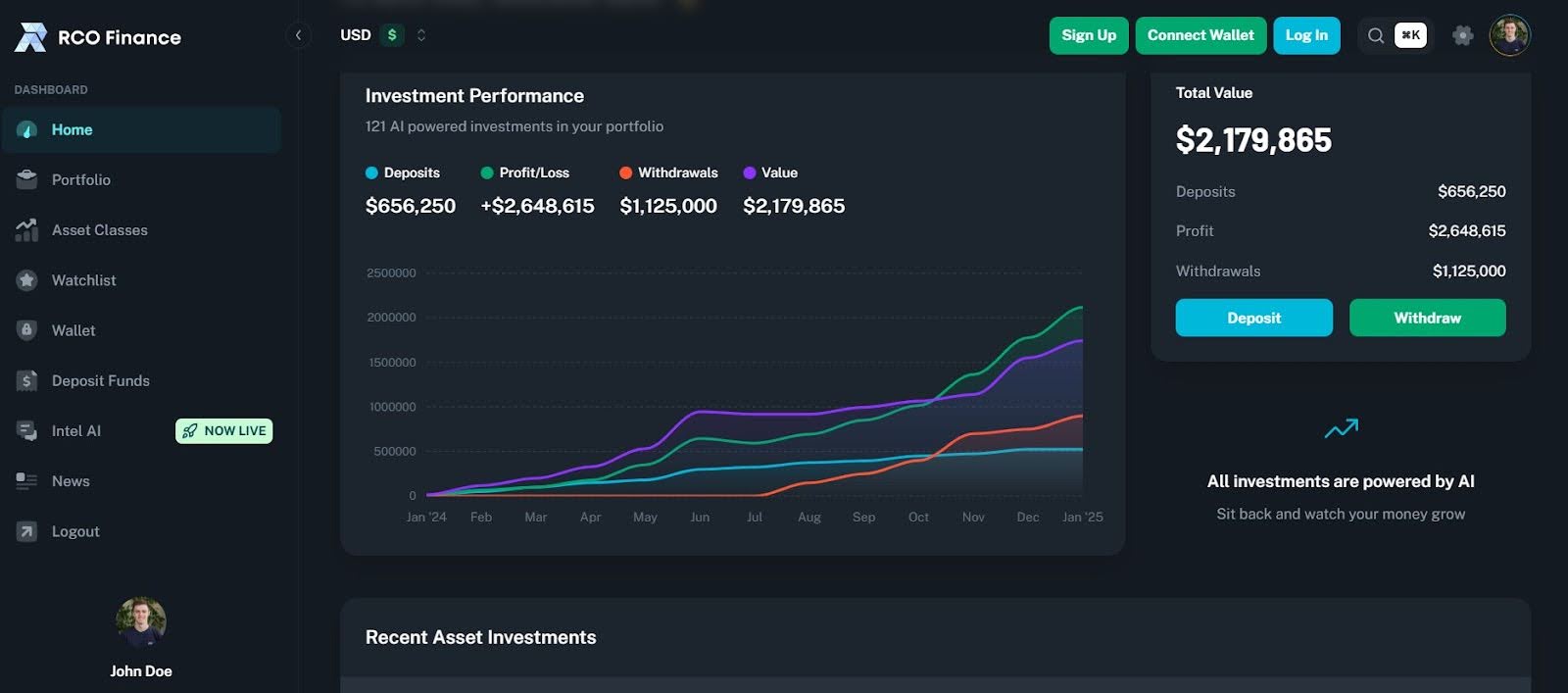Viewport: 1568px width, 693px height.
Task: Click the Portfolio briefcase icon in sidebar
Action: [x=26, y=179]
